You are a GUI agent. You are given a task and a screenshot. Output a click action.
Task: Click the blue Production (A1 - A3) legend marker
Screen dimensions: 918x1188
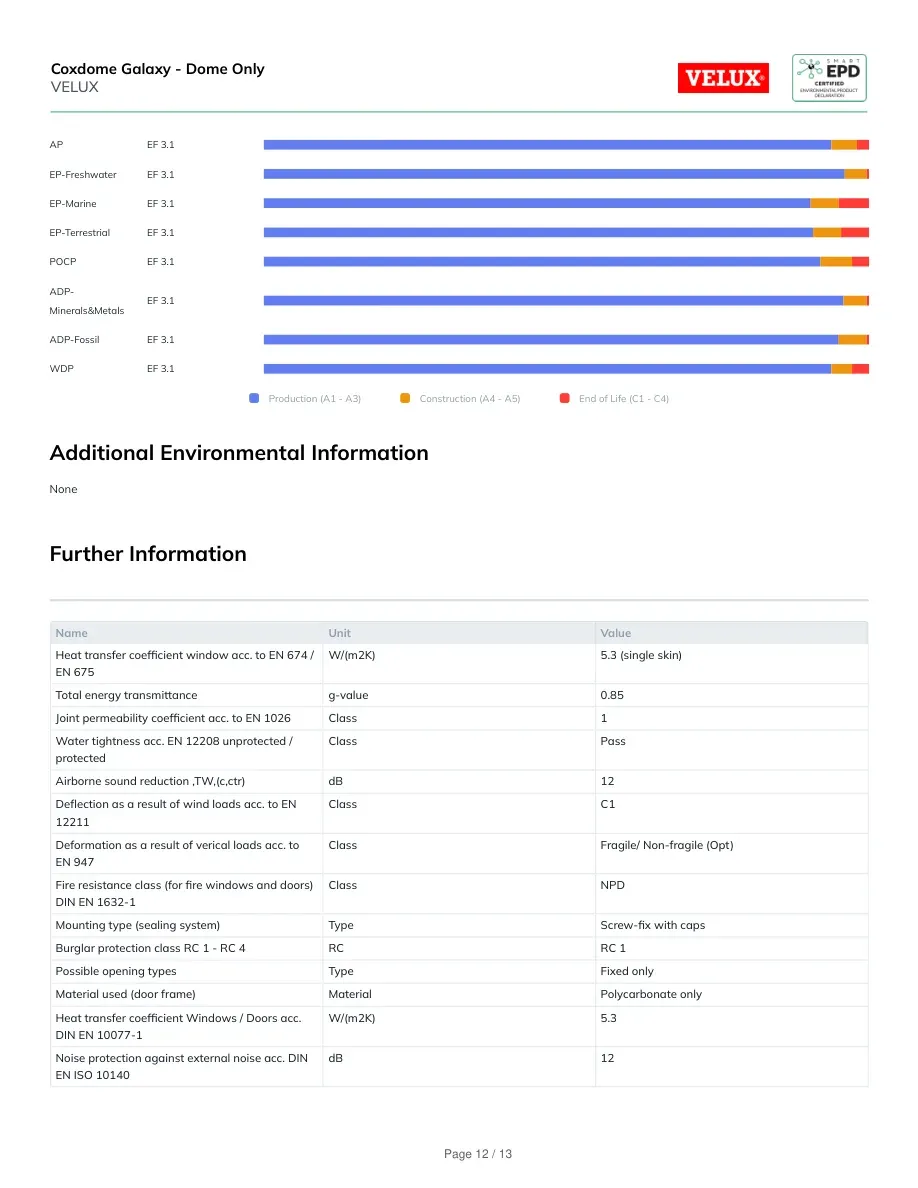click(254, 399)
